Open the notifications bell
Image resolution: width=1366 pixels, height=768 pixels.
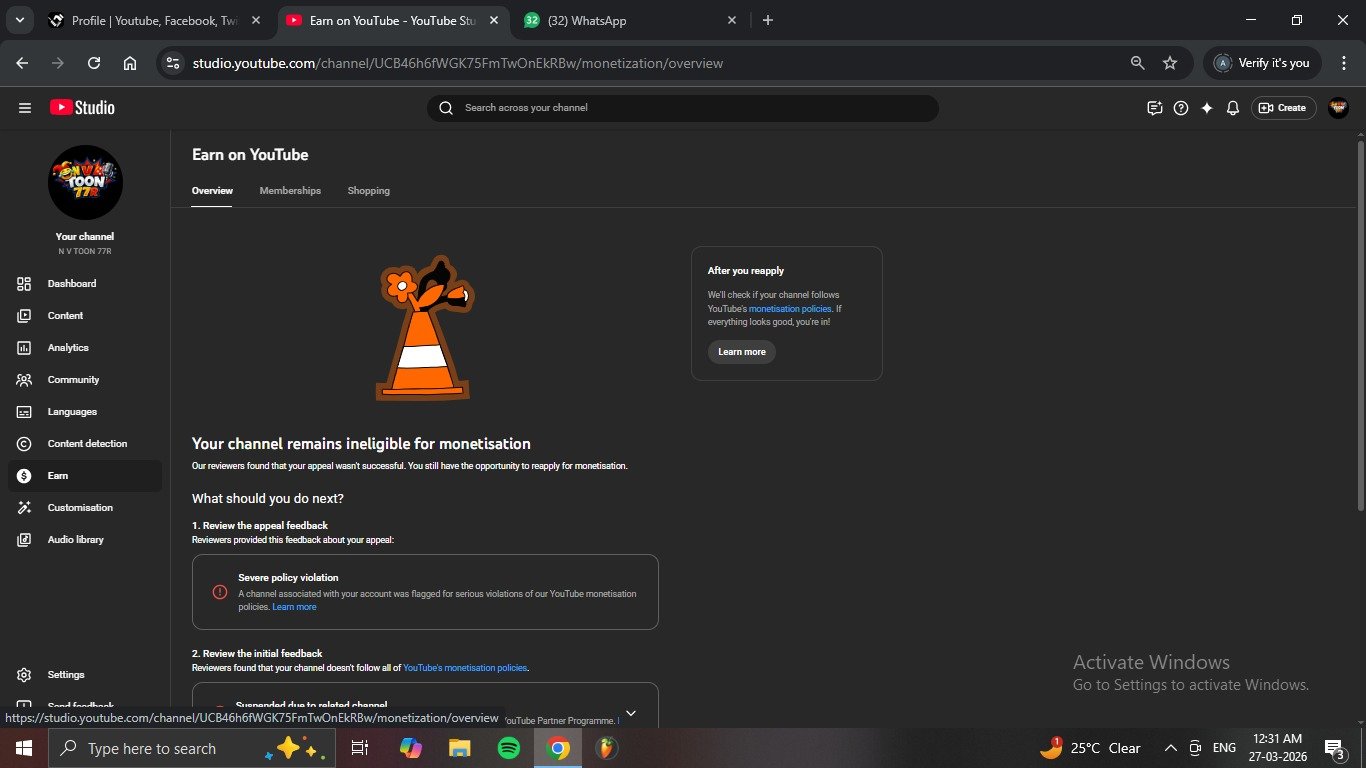click(1233, 108)
